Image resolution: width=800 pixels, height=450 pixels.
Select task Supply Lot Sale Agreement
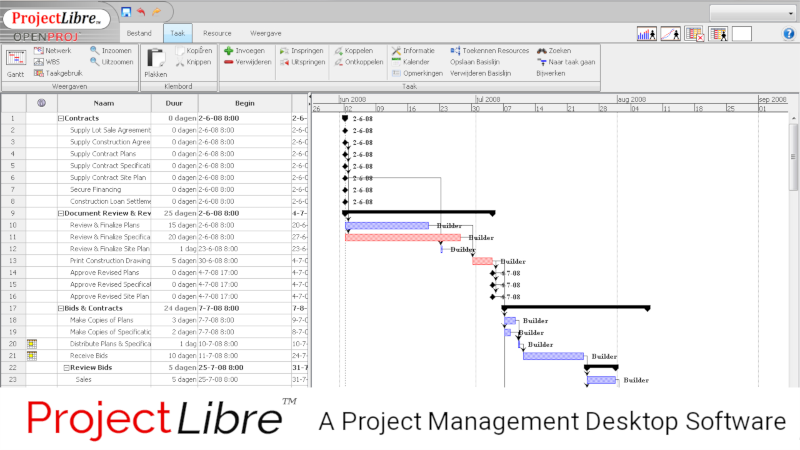[110, 130]
